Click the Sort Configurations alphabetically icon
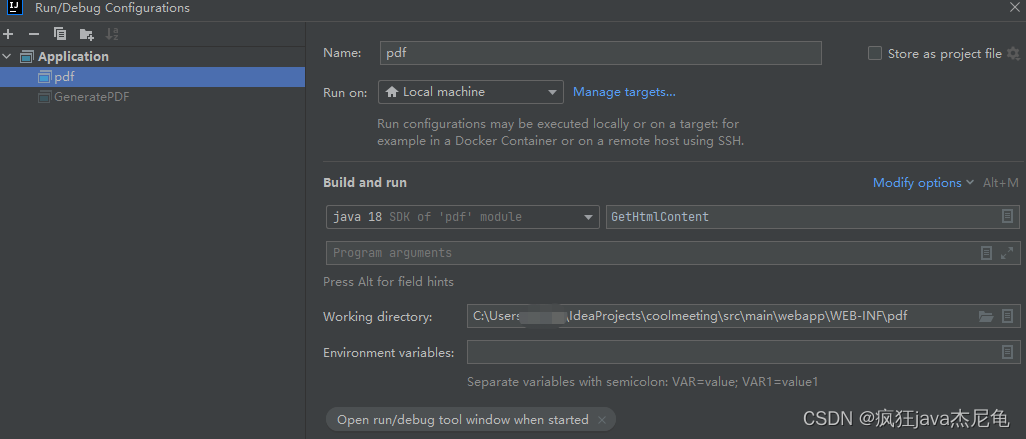 (x=112, y=34)
